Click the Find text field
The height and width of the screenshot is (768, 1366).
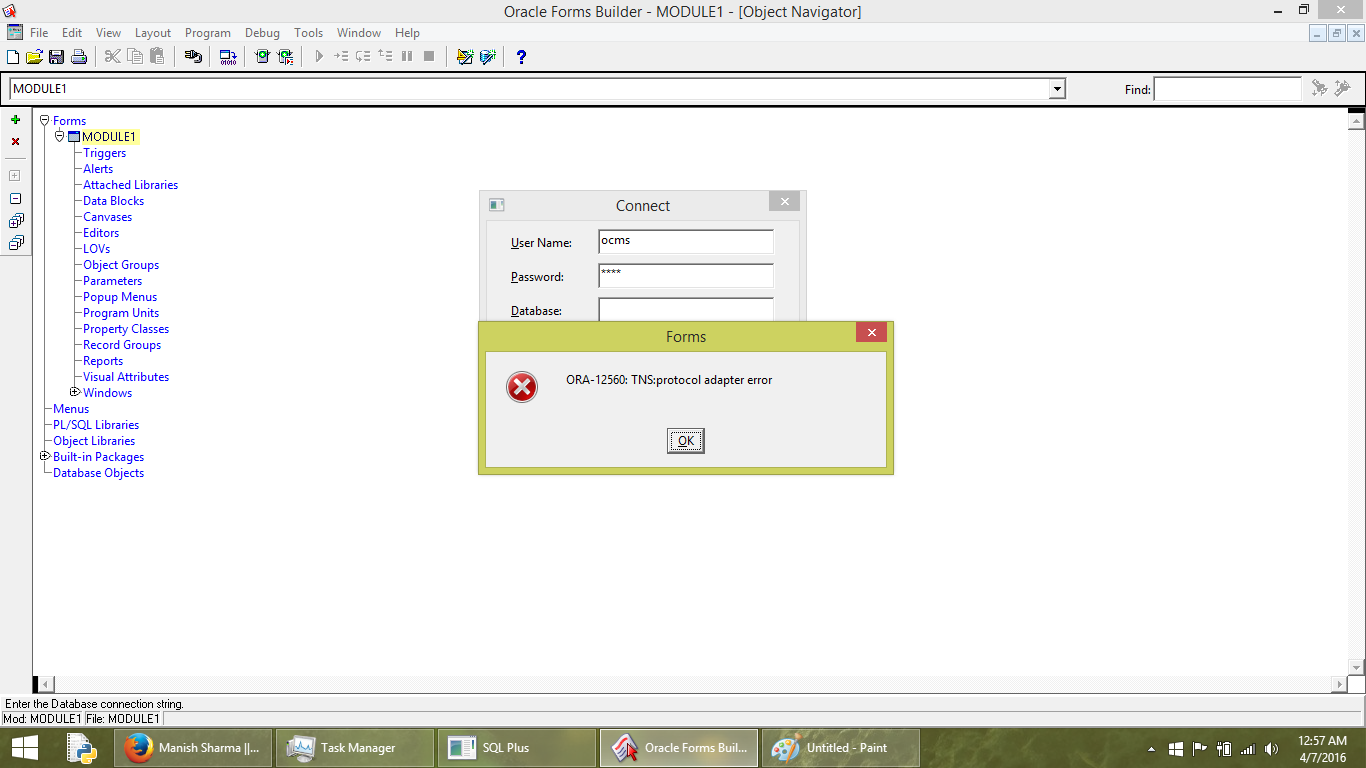point(1227,89)
